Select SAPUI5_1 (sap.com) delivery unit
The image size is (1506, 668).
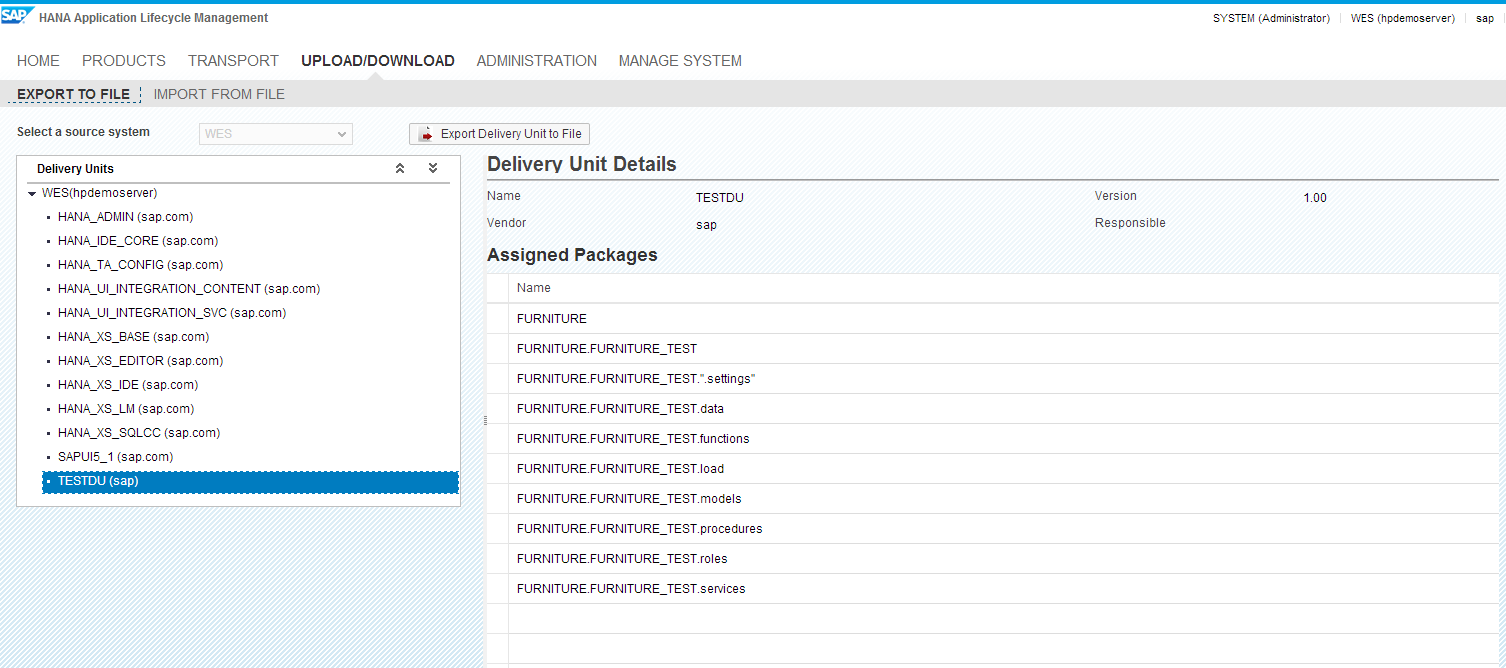115,457
